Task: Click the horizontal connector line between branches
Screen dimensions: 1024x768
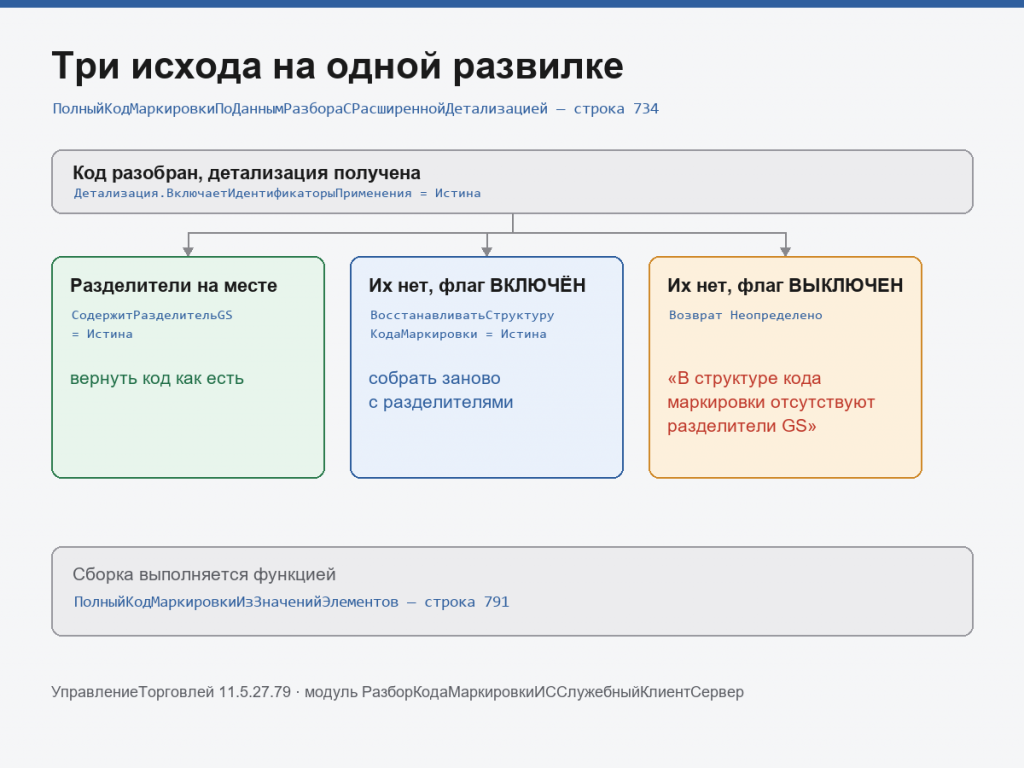Action: tap(487, 232)
